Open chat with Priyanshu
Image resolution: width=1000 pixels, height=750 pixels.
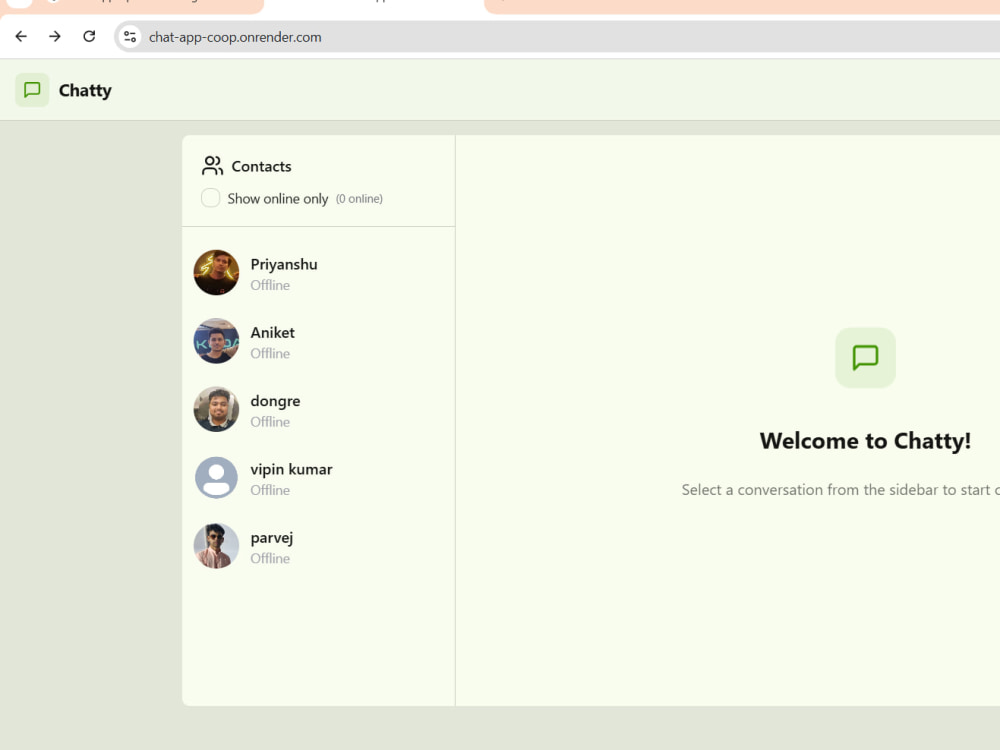pyautogui.click(x=318, y=273)
